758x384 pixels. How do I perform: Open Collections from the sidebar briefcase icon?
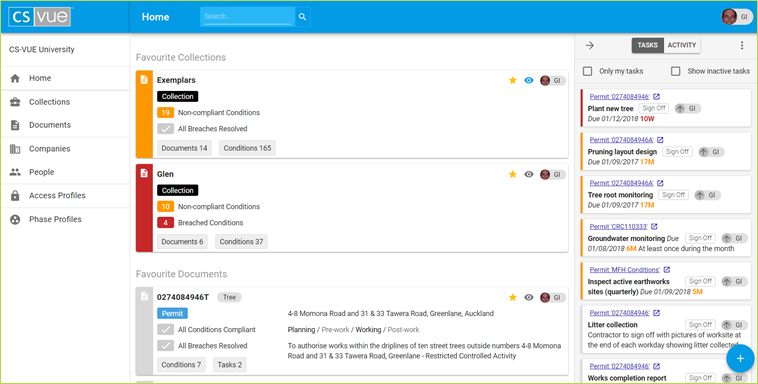click(x=15, y=102)
